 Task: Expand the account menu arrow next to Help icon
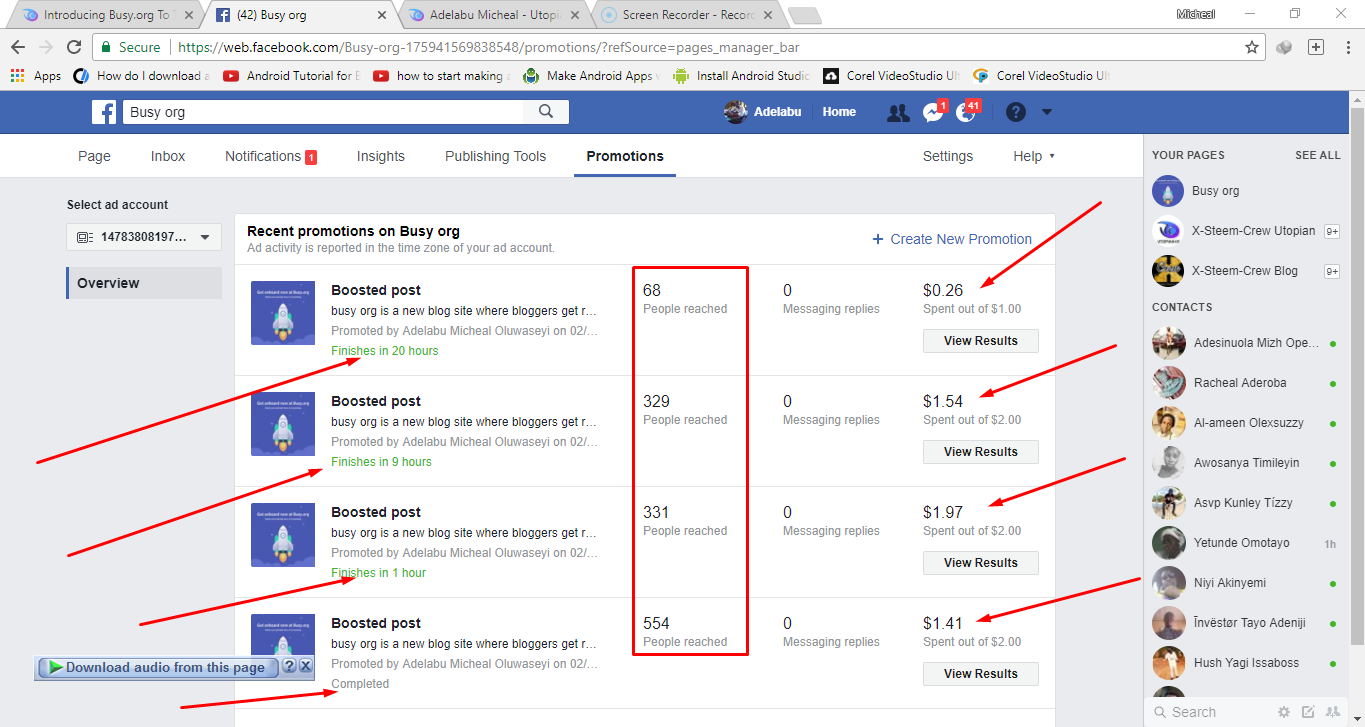click(x=1047, y=112)
